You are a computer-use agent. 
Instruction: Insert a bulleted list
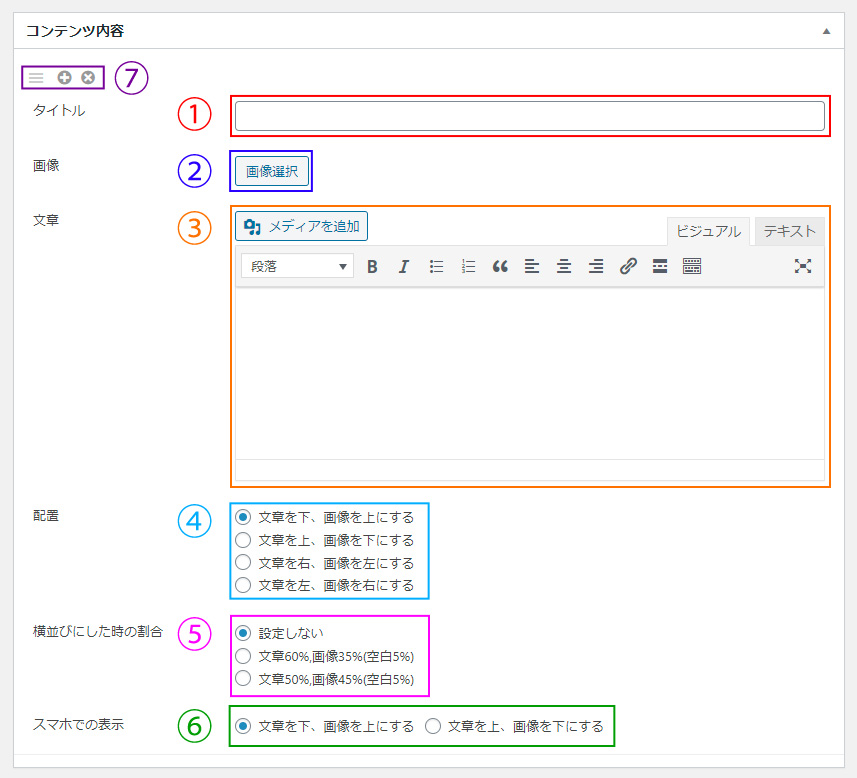pos(435,266)
